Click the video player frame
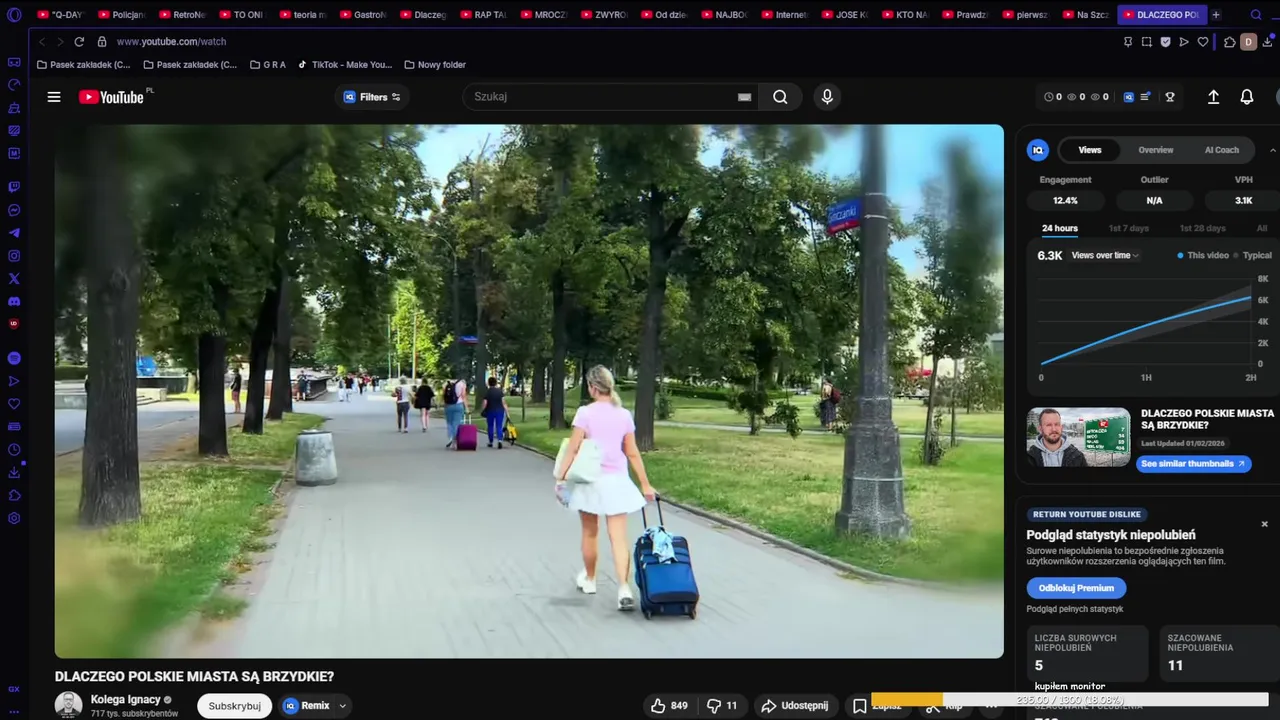 (x=529, y=391)
